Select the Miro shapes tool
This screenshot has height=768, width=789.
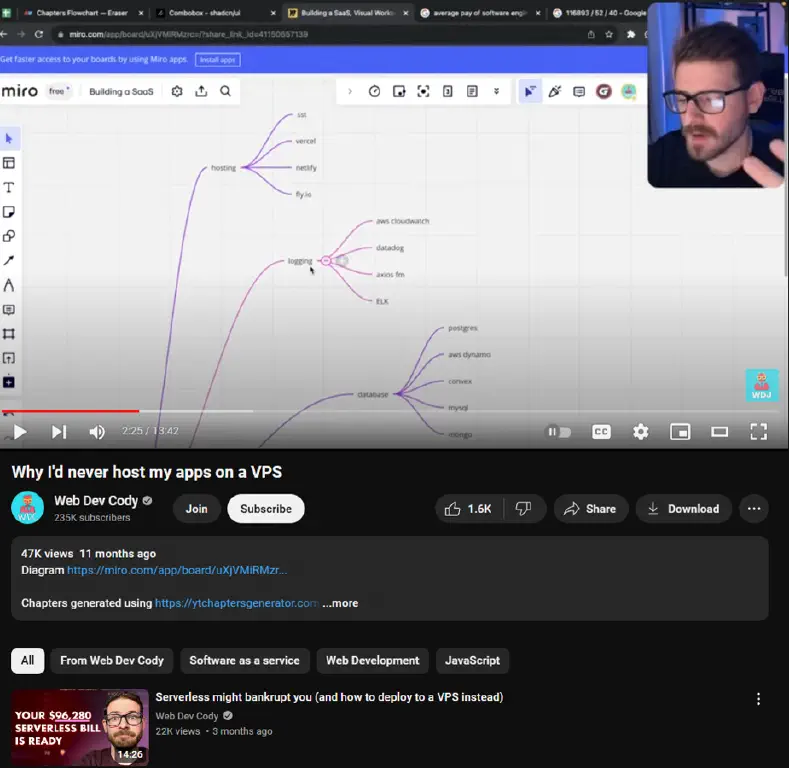(x=9, y=236)
